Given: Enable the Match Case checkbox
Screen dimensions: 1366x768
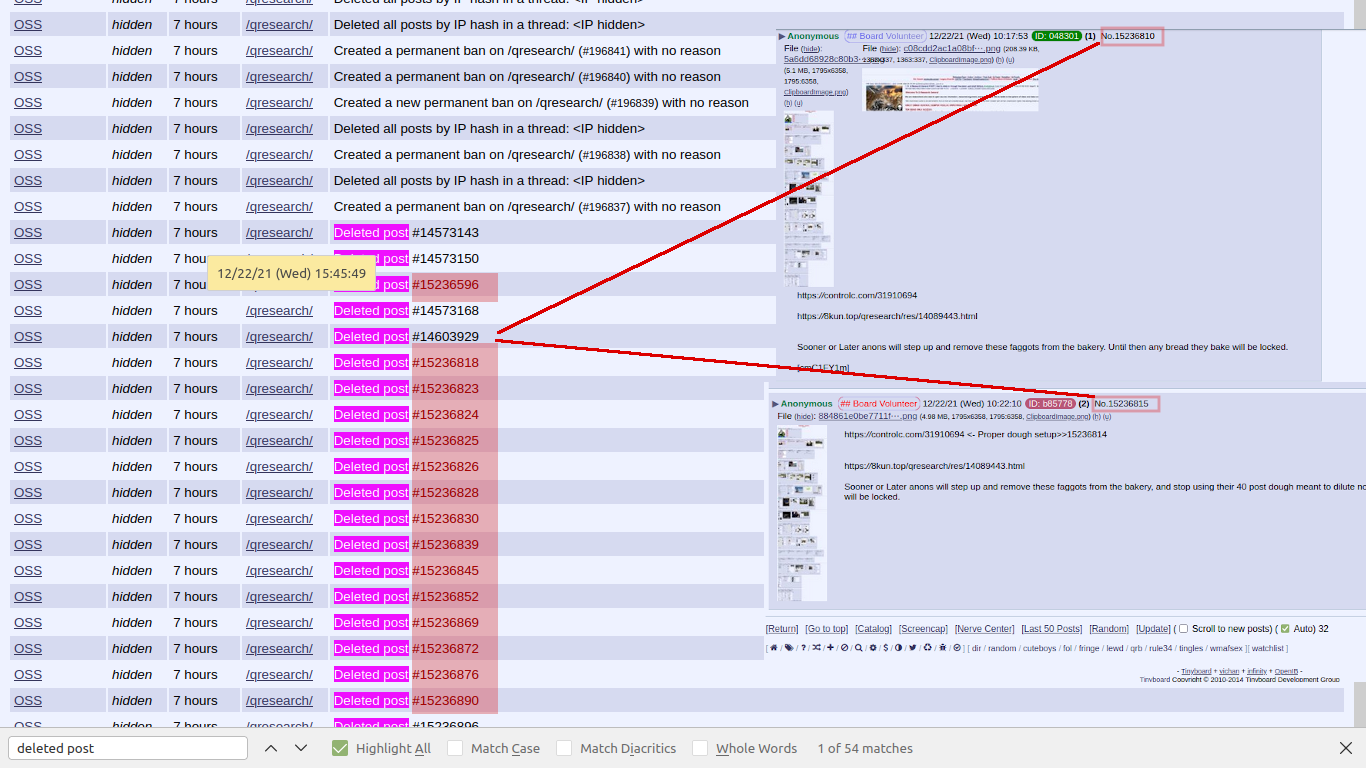Looking at the screenshot, I should pyautogui.click(x=455, y=748).
